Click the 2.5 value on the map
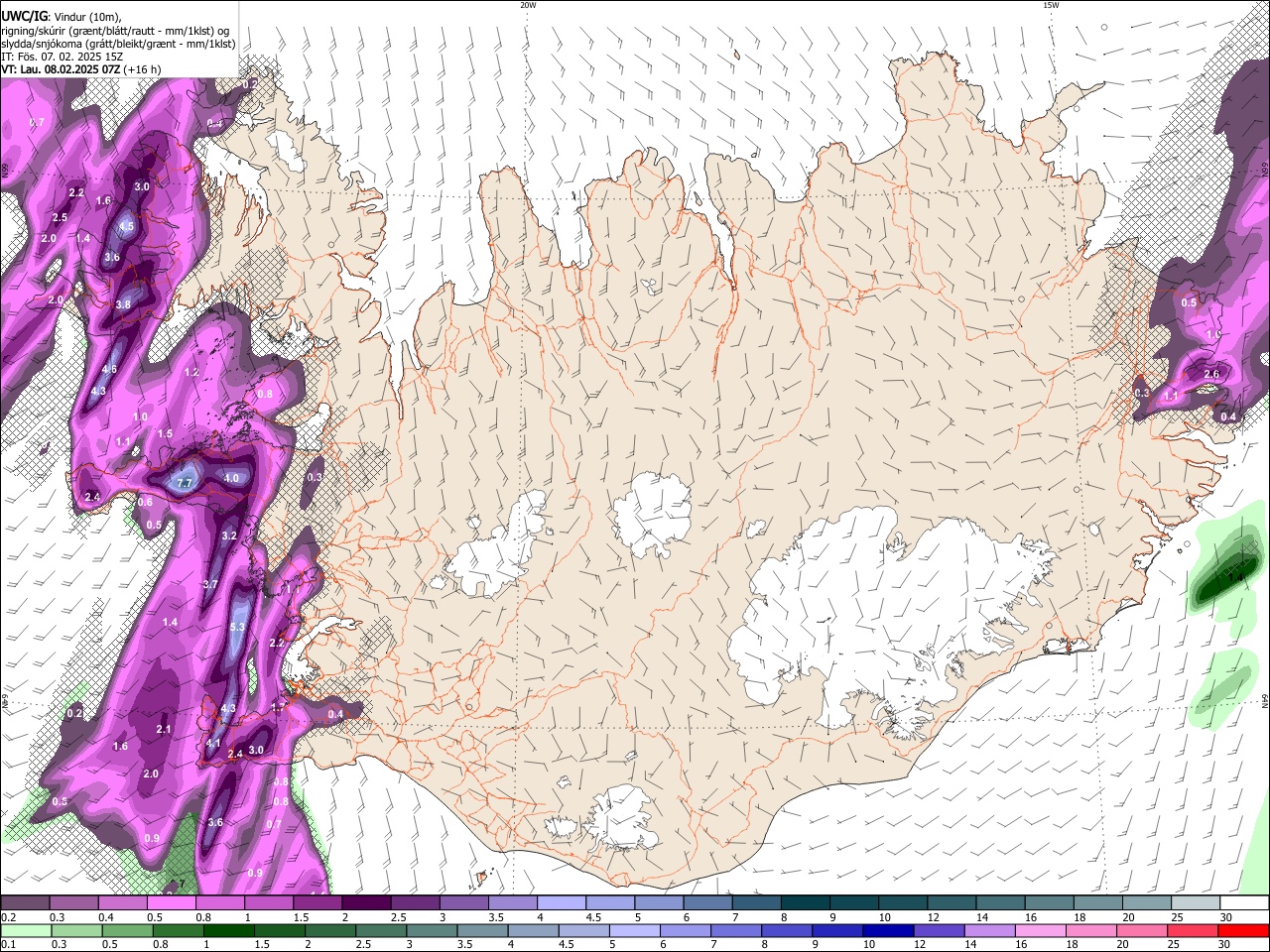Image resolution: width=1270 pixels, height=952 pixels. click(x=60, y=217)
